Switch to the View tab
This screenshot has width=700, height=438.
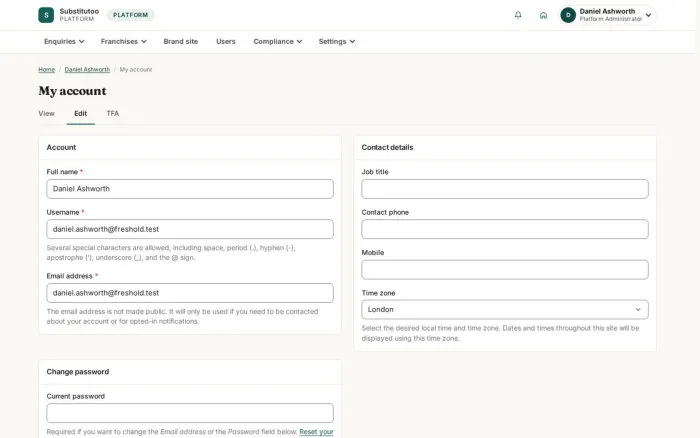click(46, 113)
